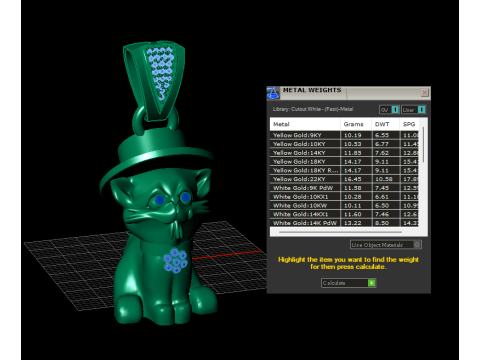Click the 11.58 grams value
480x360 pixels.
pos(353,188)
